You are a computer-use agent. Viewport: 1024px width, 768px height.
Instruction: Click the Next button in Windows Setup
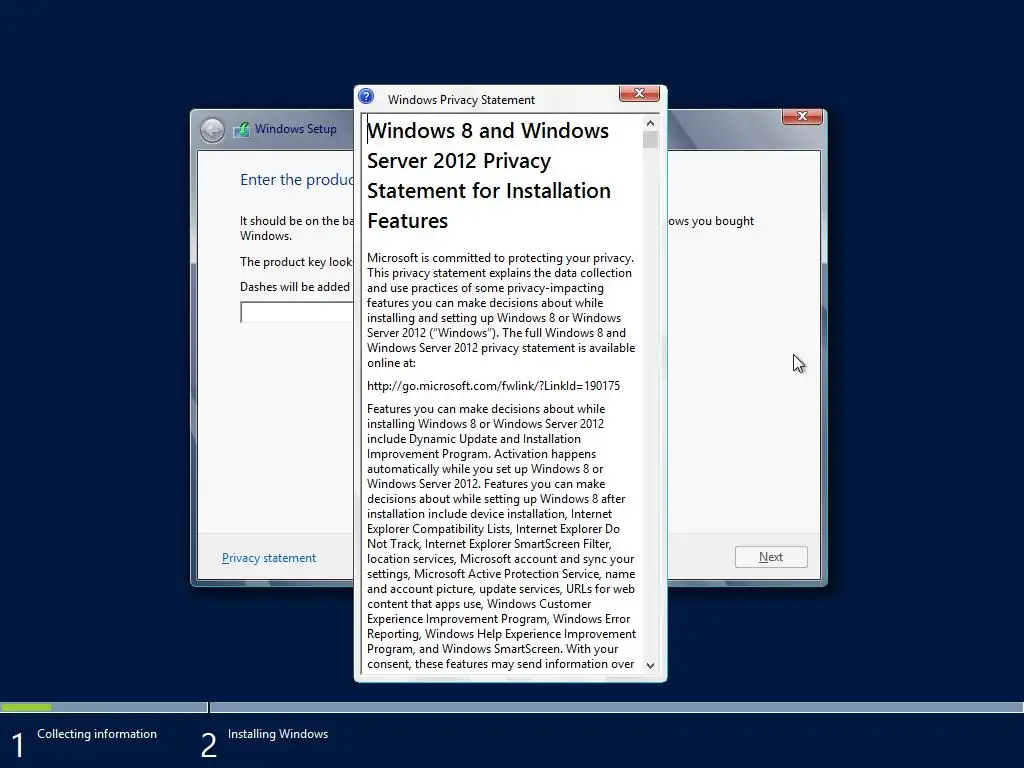point(771,557)
